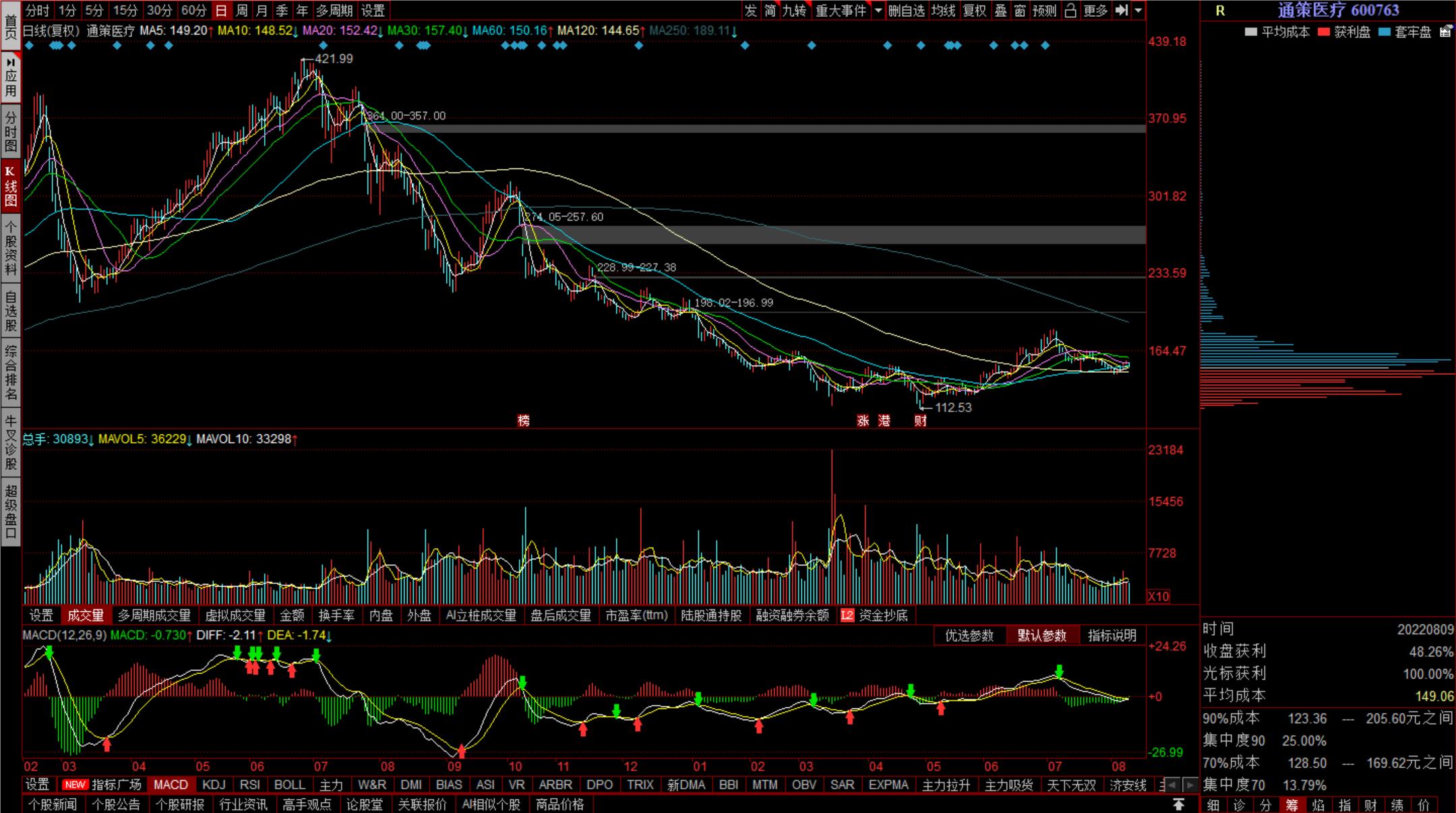The image size is (1456, 813).
Task: Click the 窗 window icon in the toolbar
Action: [x=1020, y=10]
